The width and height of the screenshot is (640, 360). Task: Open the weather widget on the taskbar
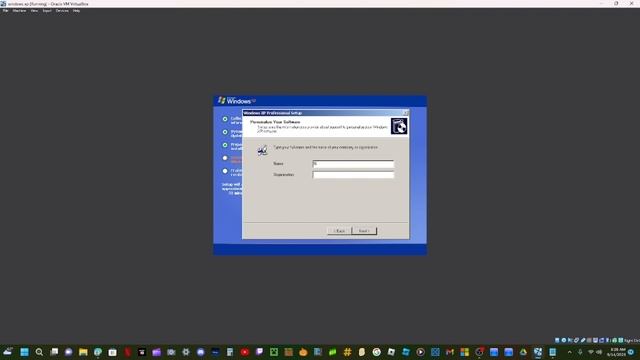click(8, 352)
